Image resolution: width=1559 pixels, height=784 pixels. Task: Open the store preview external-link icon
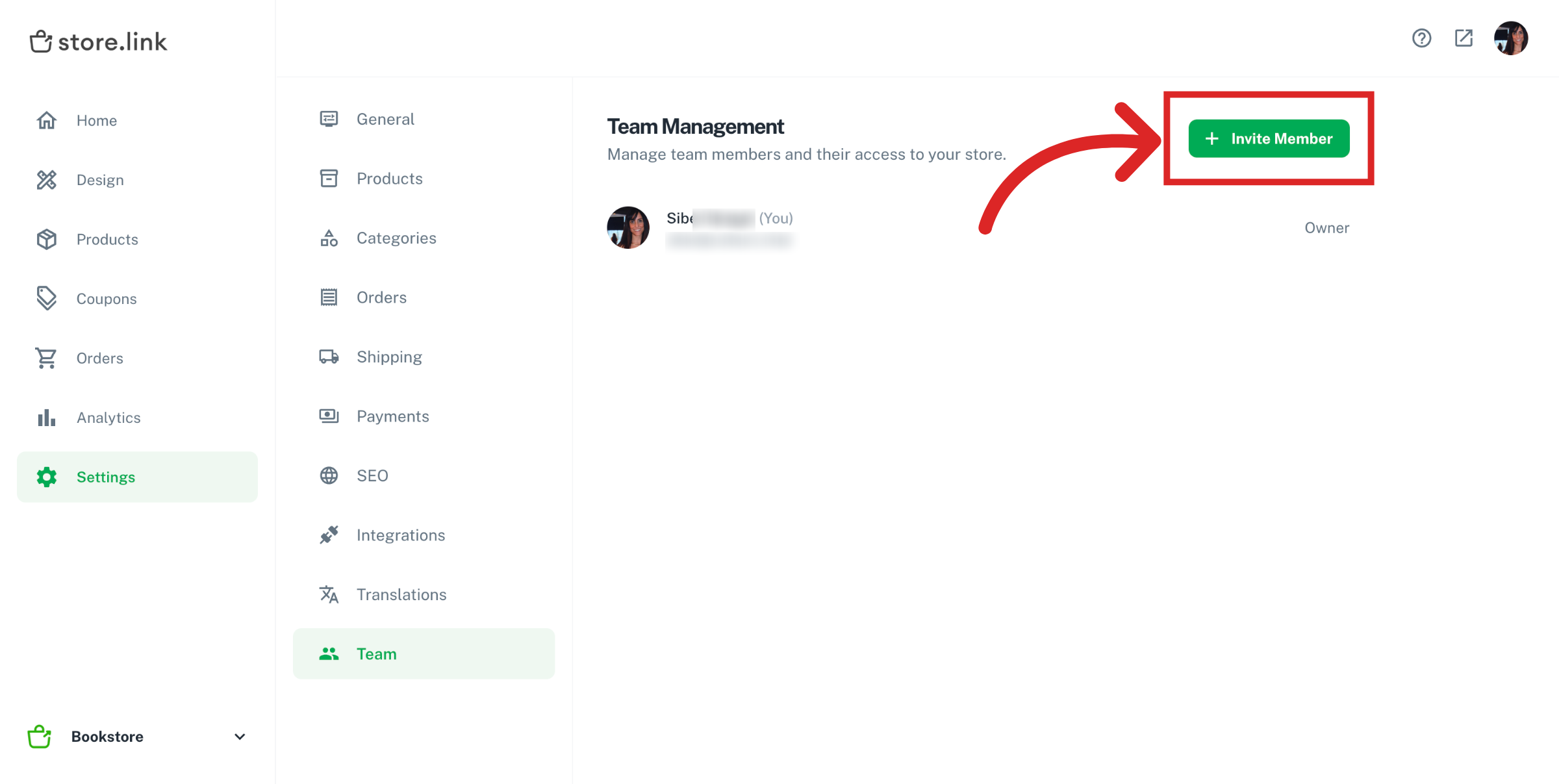pyautogui.click(x=1464, y=38)
